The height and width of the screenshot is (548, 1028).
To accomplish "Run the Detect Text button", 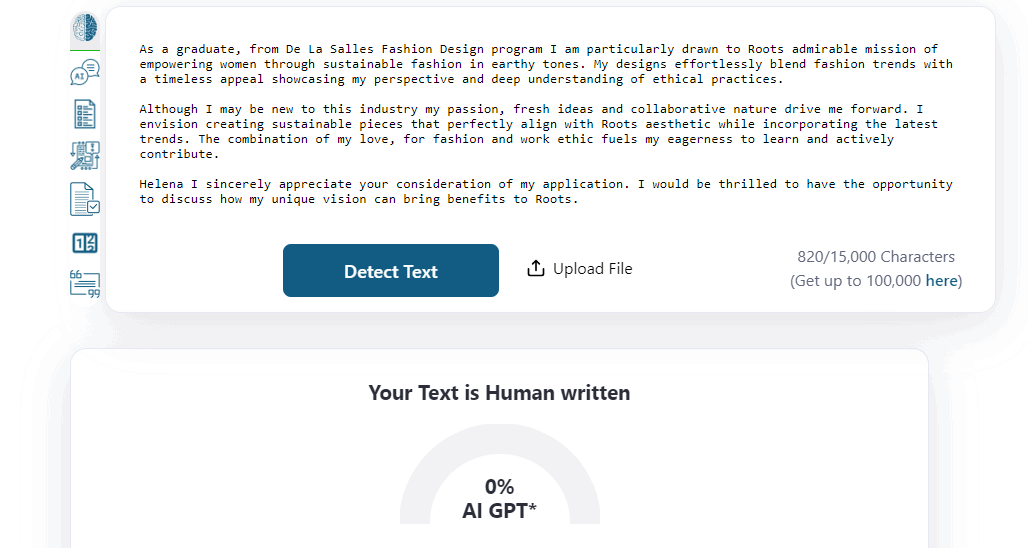I will pos(391,271).
